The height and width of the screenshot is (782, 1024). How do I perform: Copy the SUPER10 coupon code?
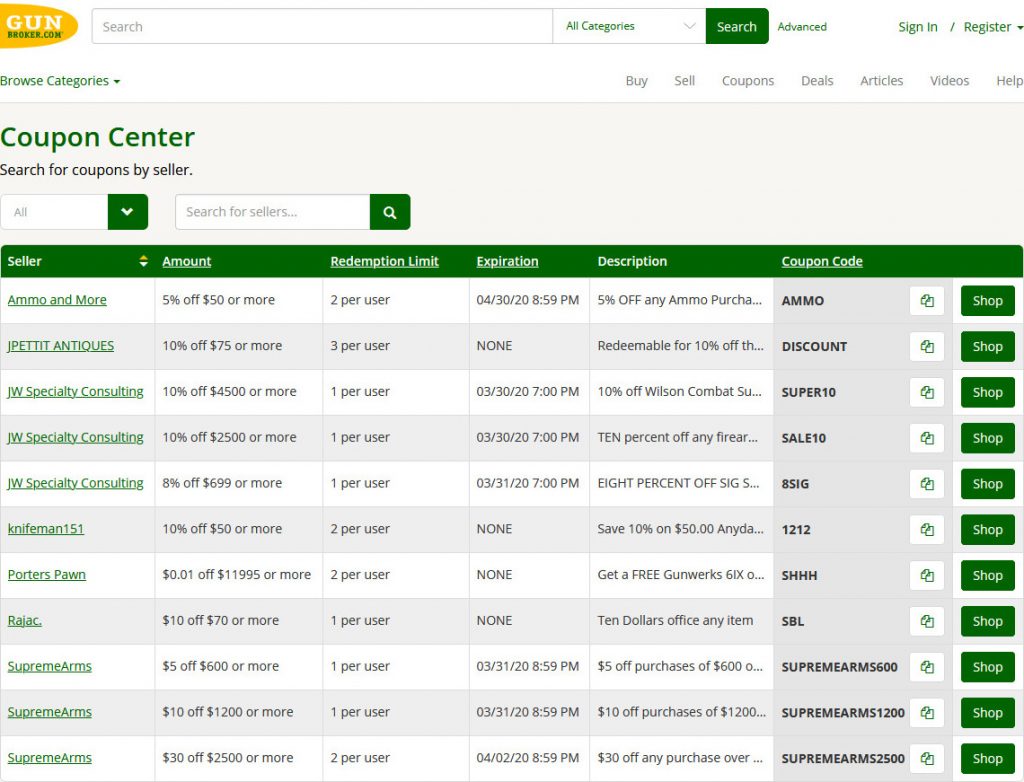[x=927, y=392]
